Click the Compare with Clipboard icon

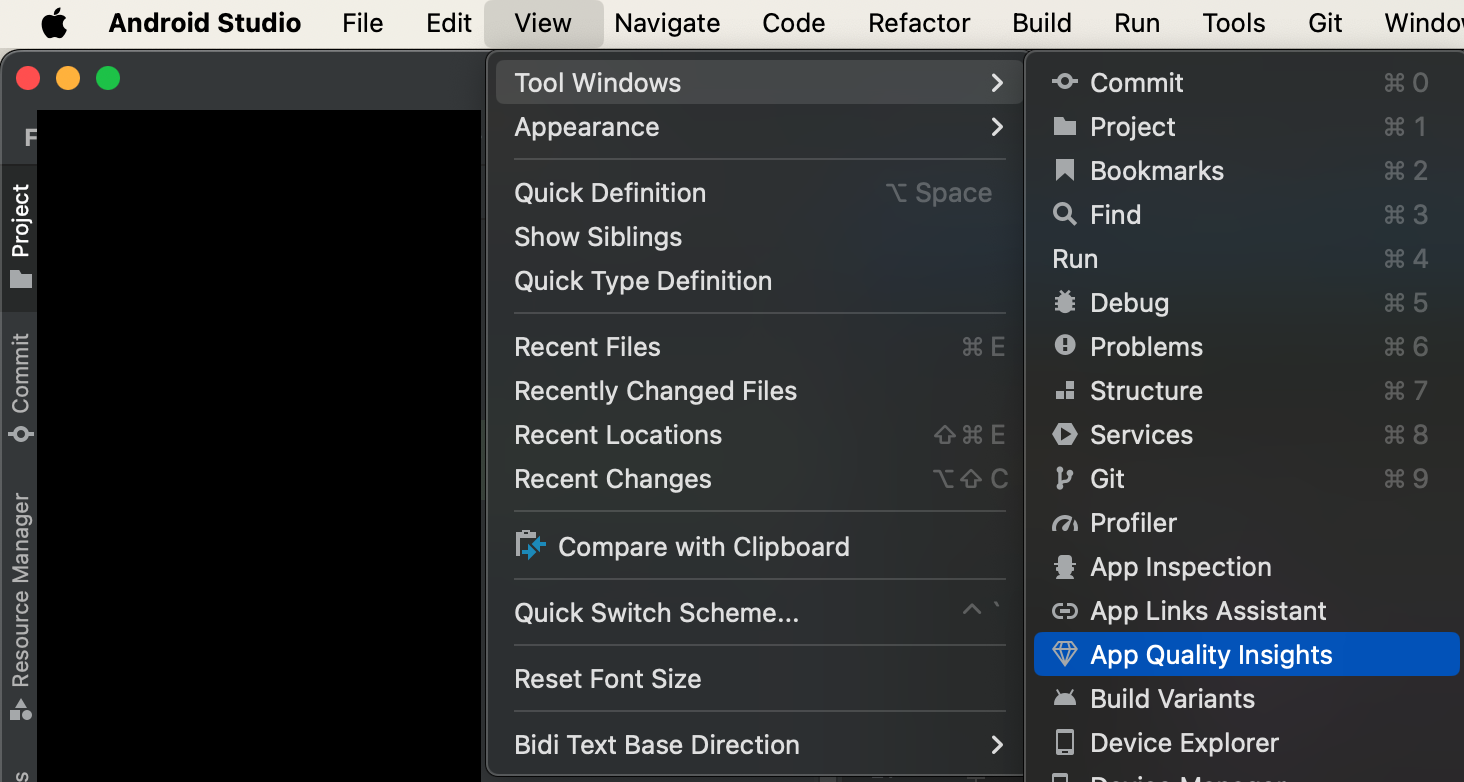coord(530,546)
